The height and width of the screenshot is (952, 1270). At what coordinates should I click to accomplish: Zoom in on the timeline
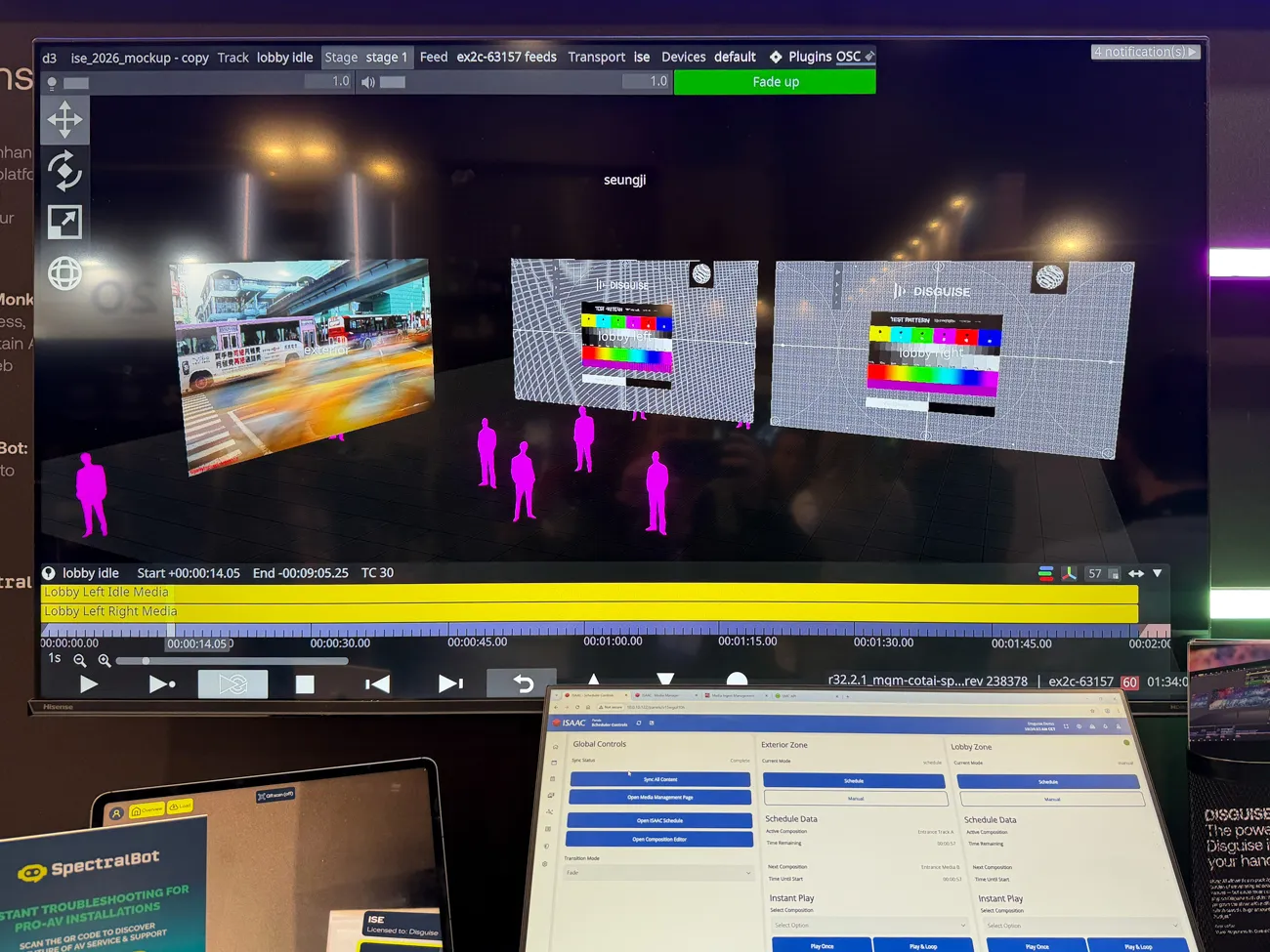pyautogui.click(x=105, y=661)
